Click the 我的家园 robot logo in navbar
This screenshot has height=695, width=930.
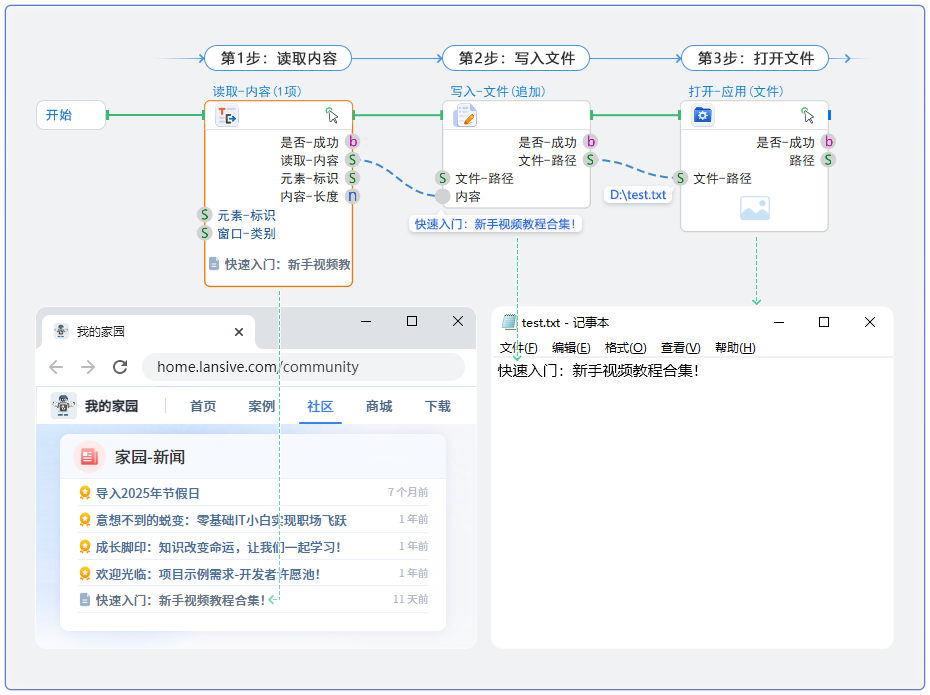point(64,406)
